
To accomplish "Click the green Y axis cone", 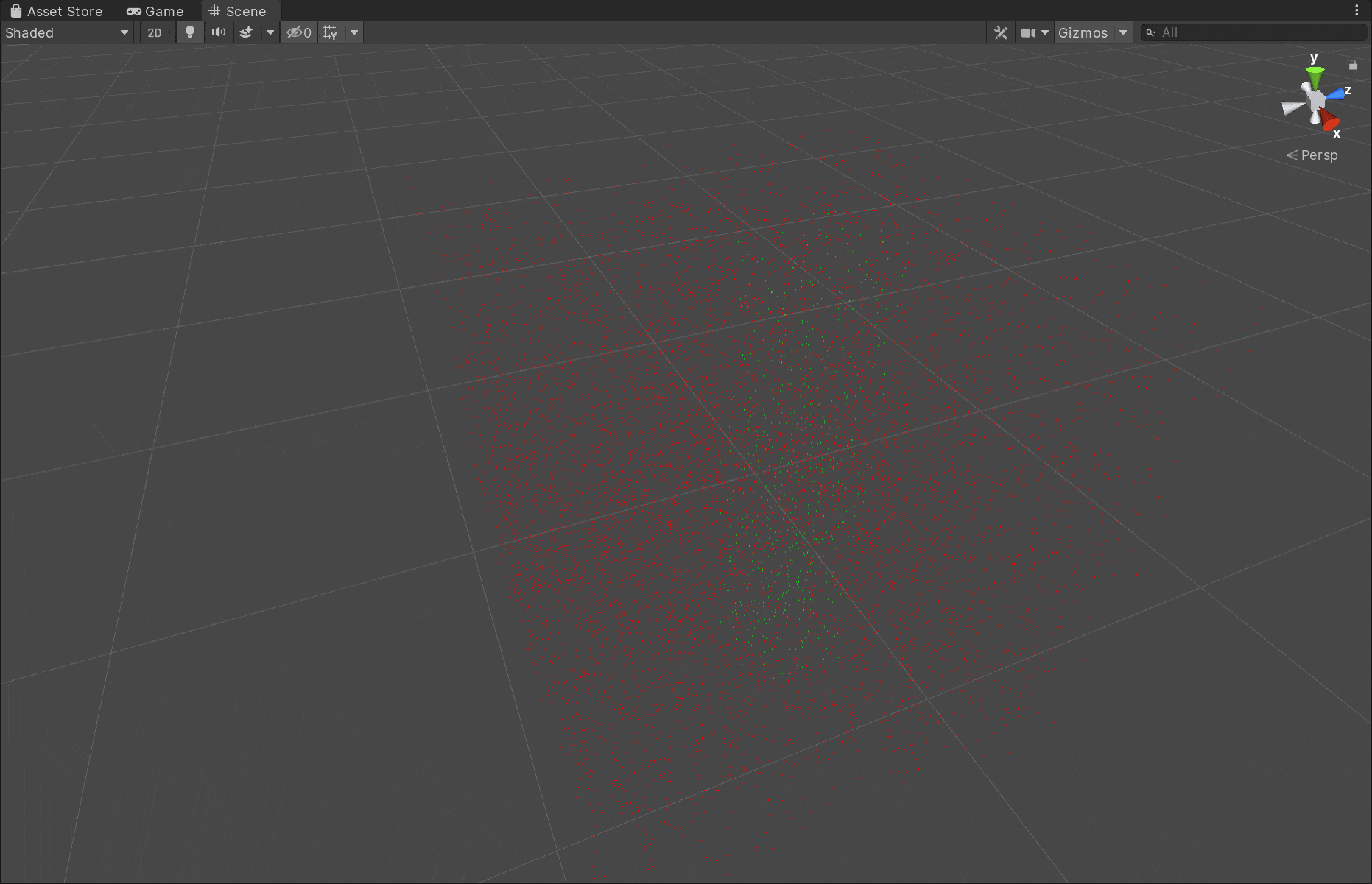I will coord(1315,77).
